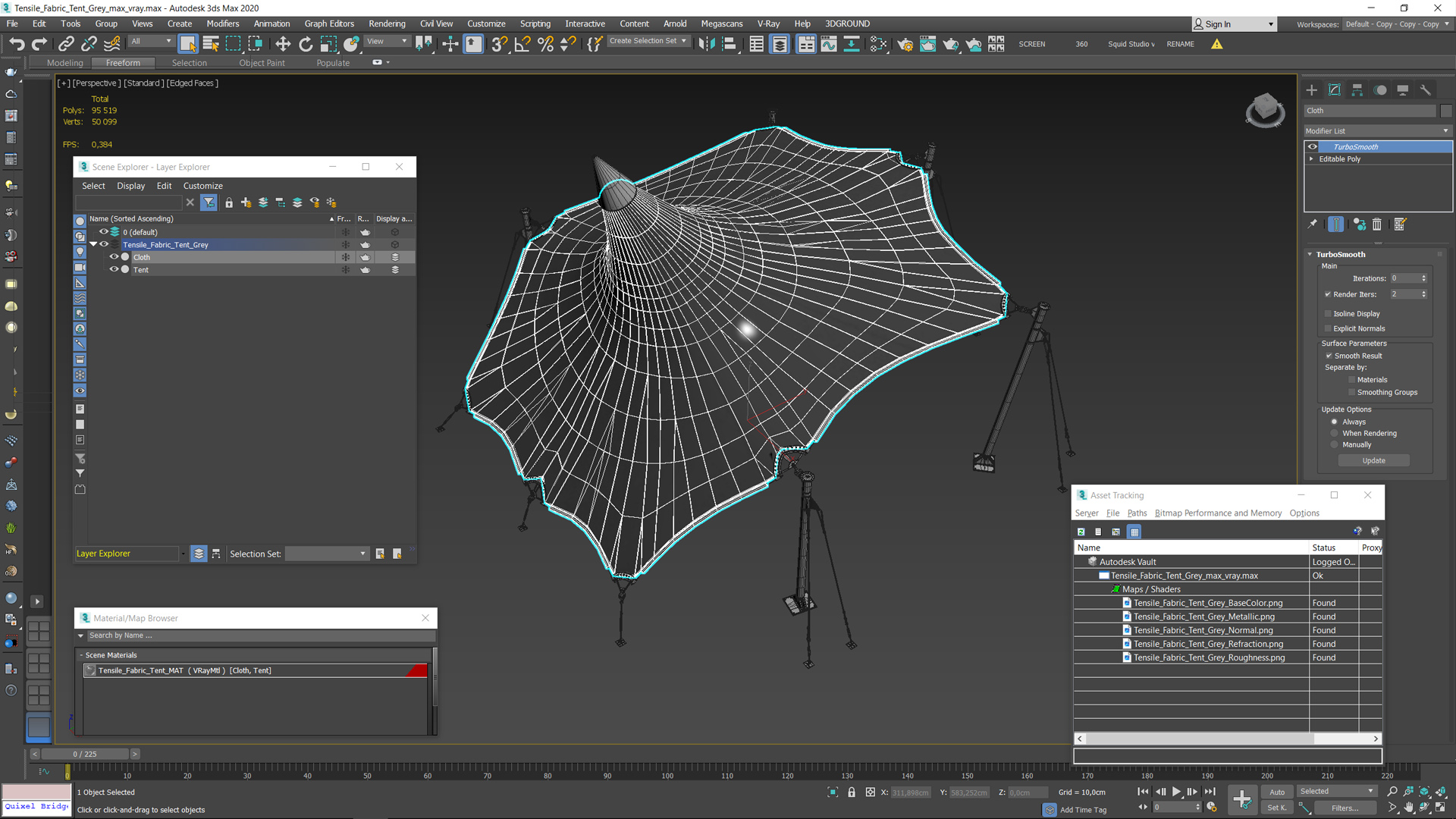Open the Modifier List dropdown
This screenshot has height=819, width=1456.
tap(1377, 130)
